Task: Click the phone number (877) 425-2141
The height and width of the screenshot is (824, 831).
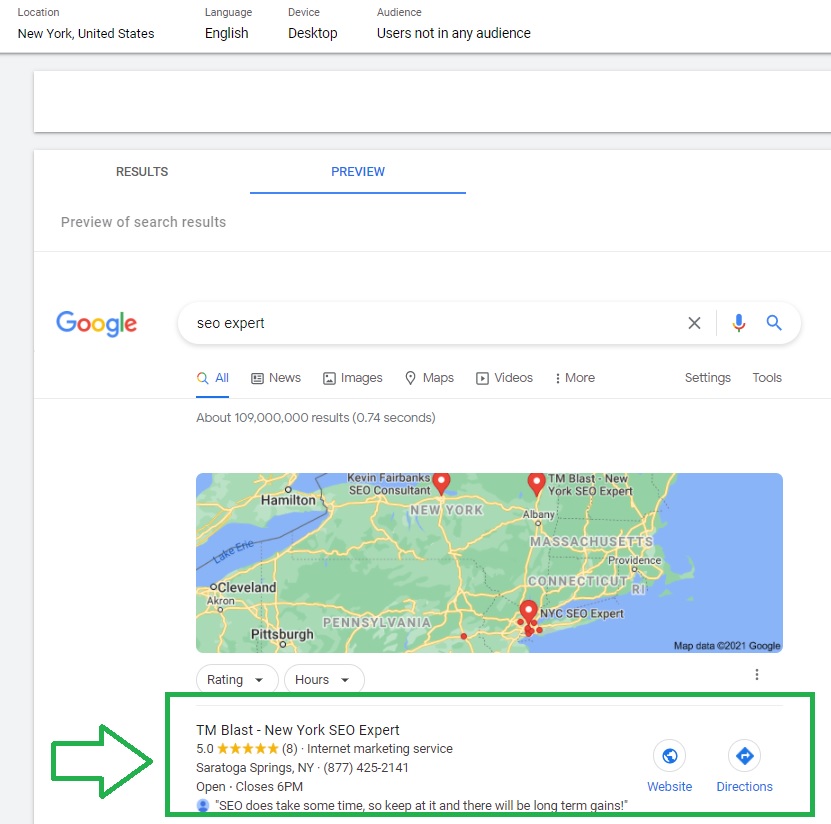Action: click(366, 768)
